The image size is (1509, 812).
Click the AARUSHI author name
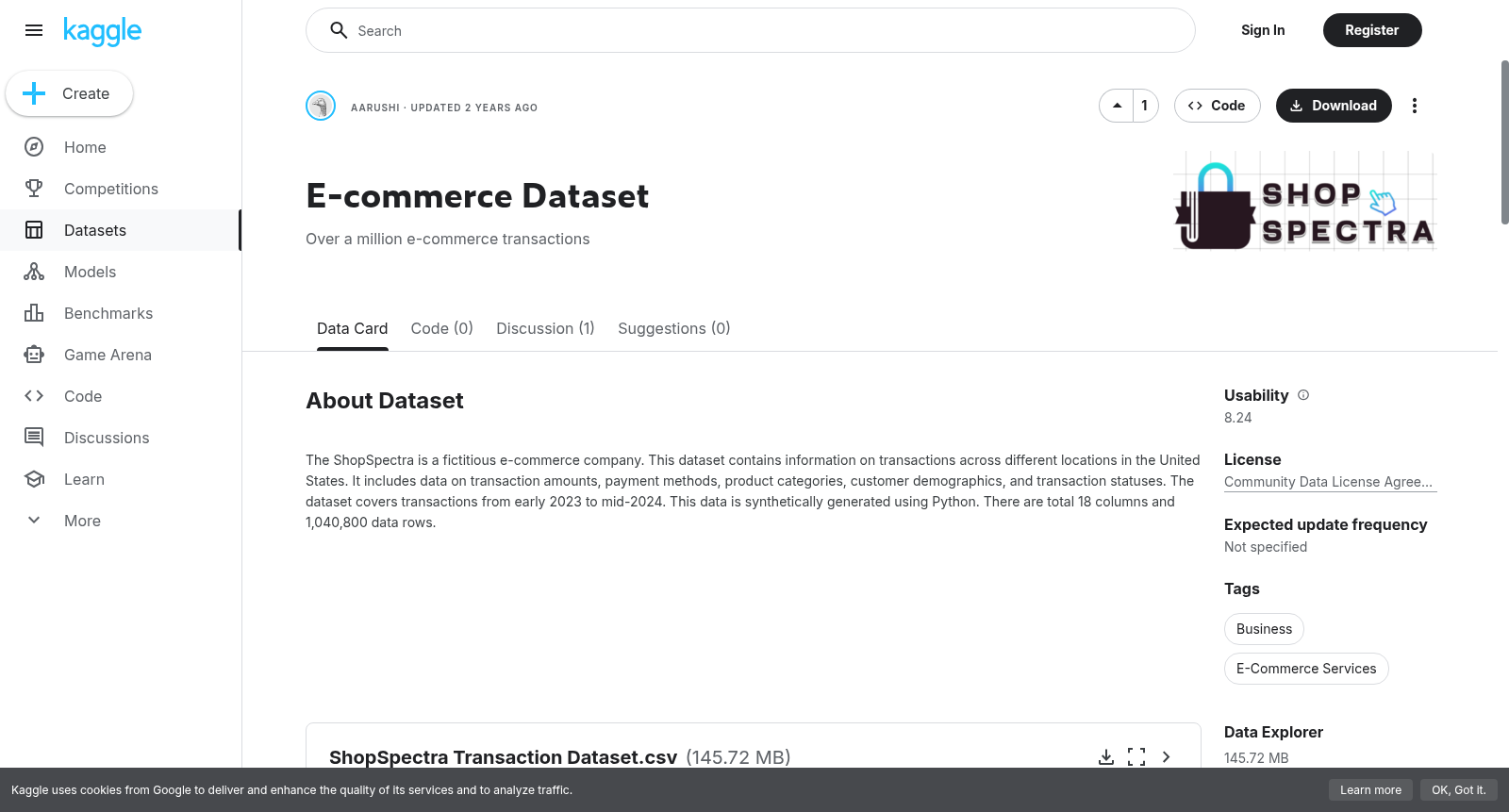click(375, 108)
